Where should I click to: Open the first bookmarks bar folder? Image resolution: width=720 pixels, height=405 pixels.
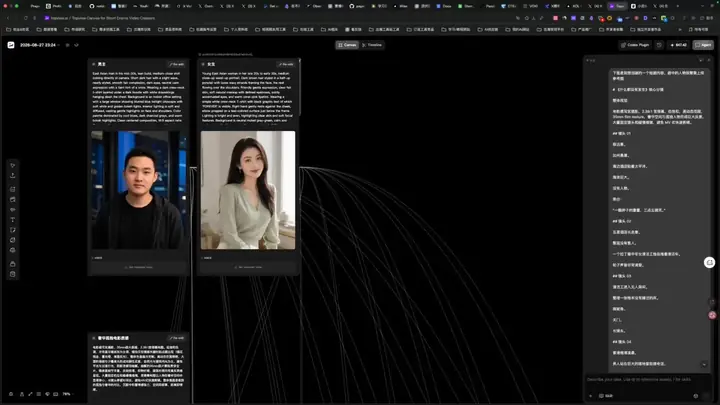[x=18, y=29]
